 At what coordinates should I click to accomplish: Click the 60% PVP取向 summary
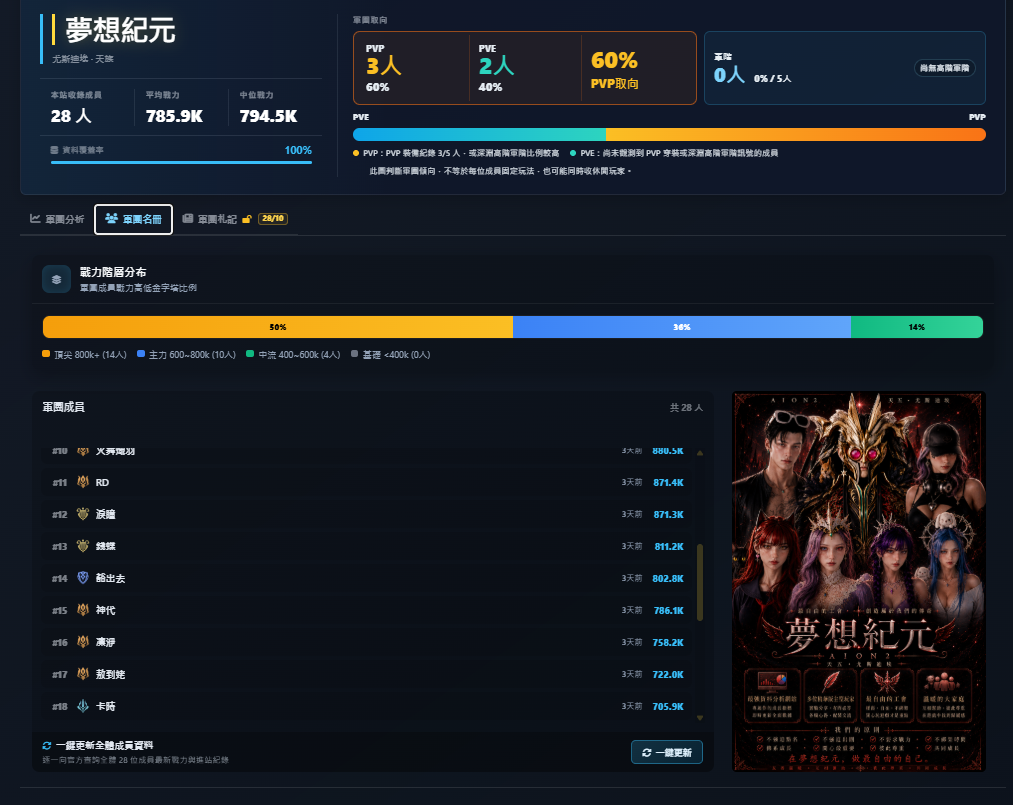click(614, 68)
